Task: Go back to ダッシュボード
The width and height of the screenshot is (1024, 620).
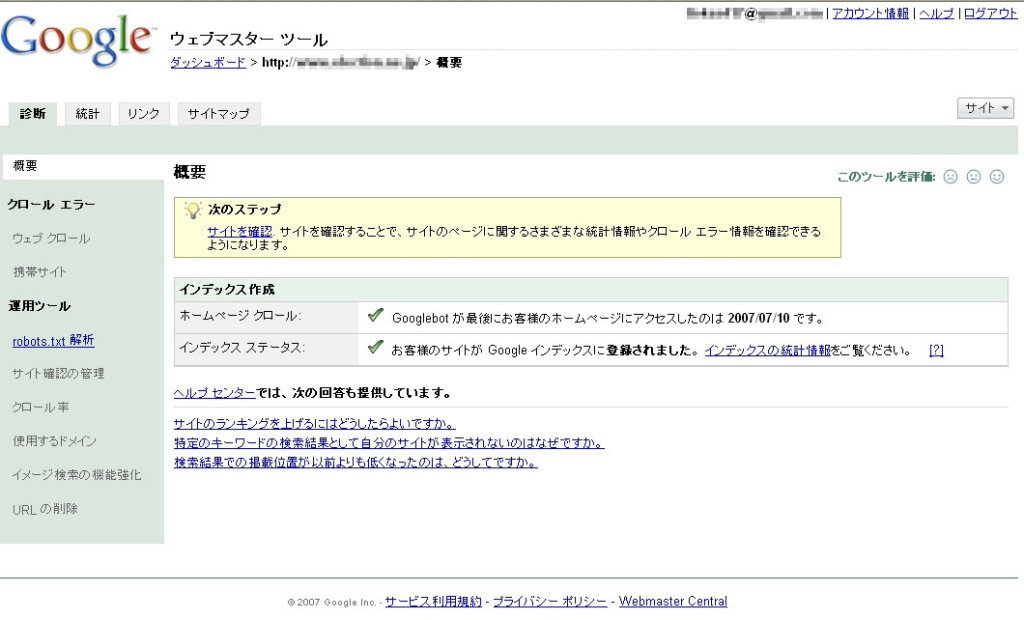Action: point(208,63)
